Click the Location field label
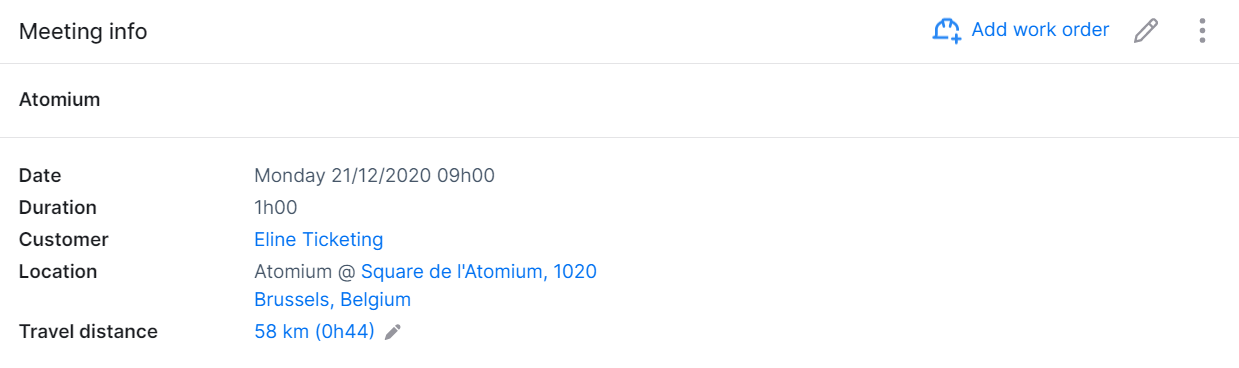 pyautogui.click(x=58, y=272)
